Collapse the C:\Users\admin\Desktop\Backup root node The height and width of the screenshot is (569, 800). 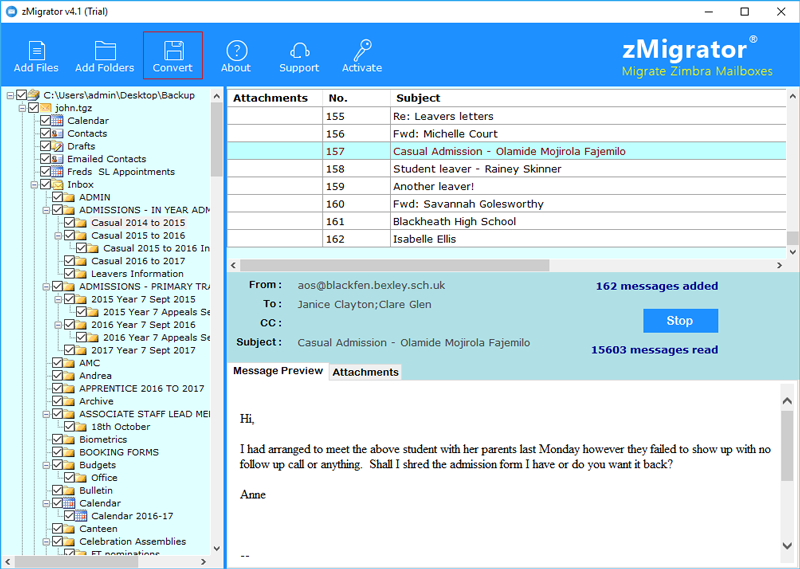[10, 95]
